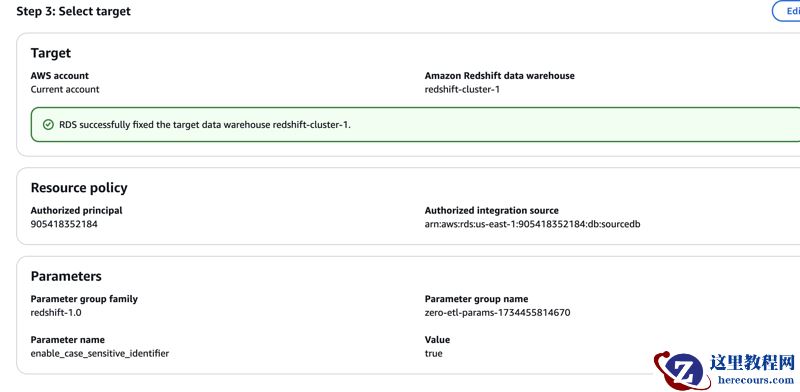Click the 'Value' label

437,339
